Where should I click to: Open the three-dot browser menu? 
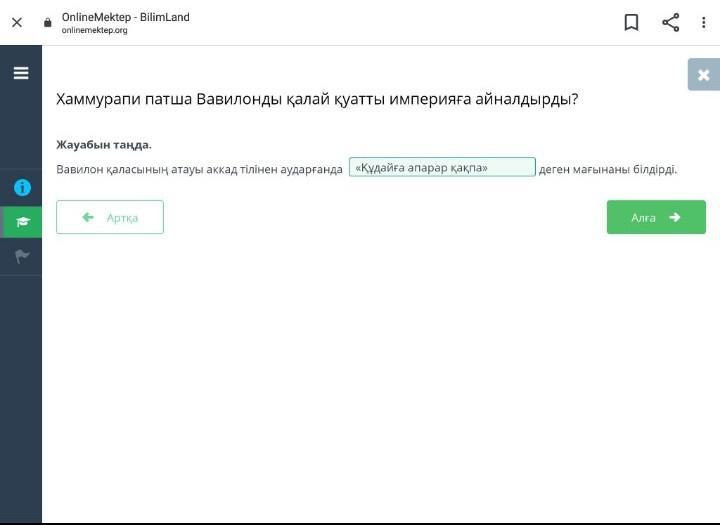coord(703,22)
